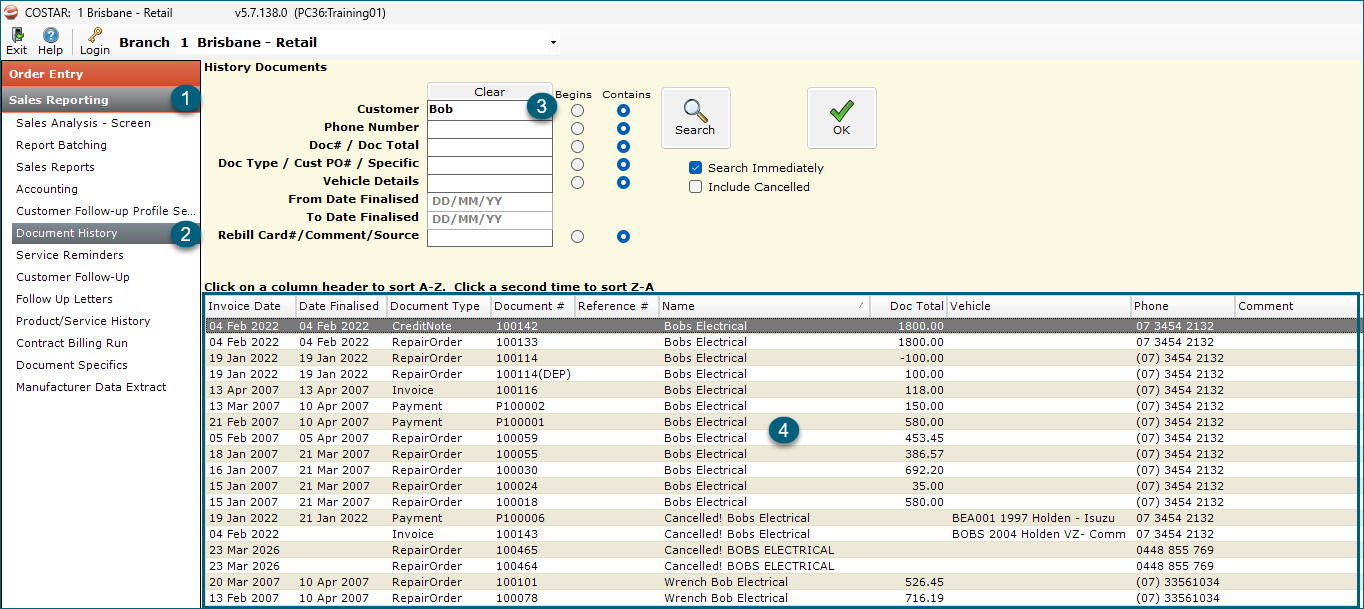
Task: Open Contract Billing Run
Action: point(72,343)
